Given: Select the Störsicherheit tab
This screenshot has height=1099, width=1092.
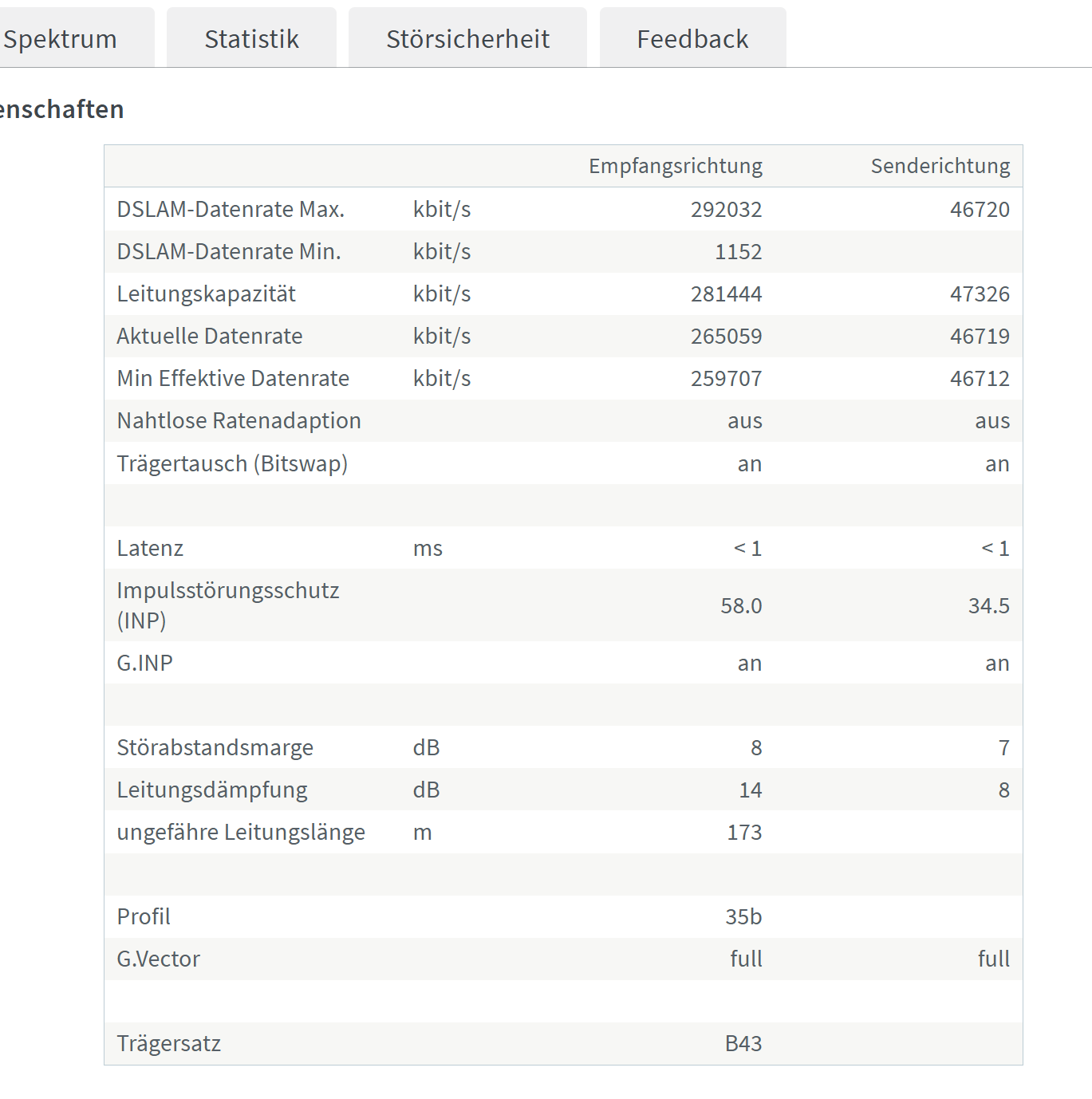Looking at the screenshot, I should pyautogui.click(x=467, y=38).
